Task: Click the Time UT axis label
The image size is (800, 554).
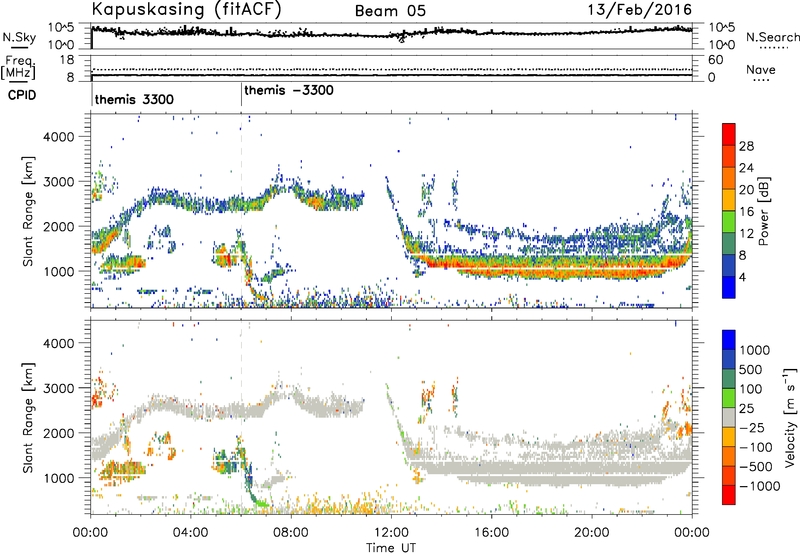Action: 391,547
